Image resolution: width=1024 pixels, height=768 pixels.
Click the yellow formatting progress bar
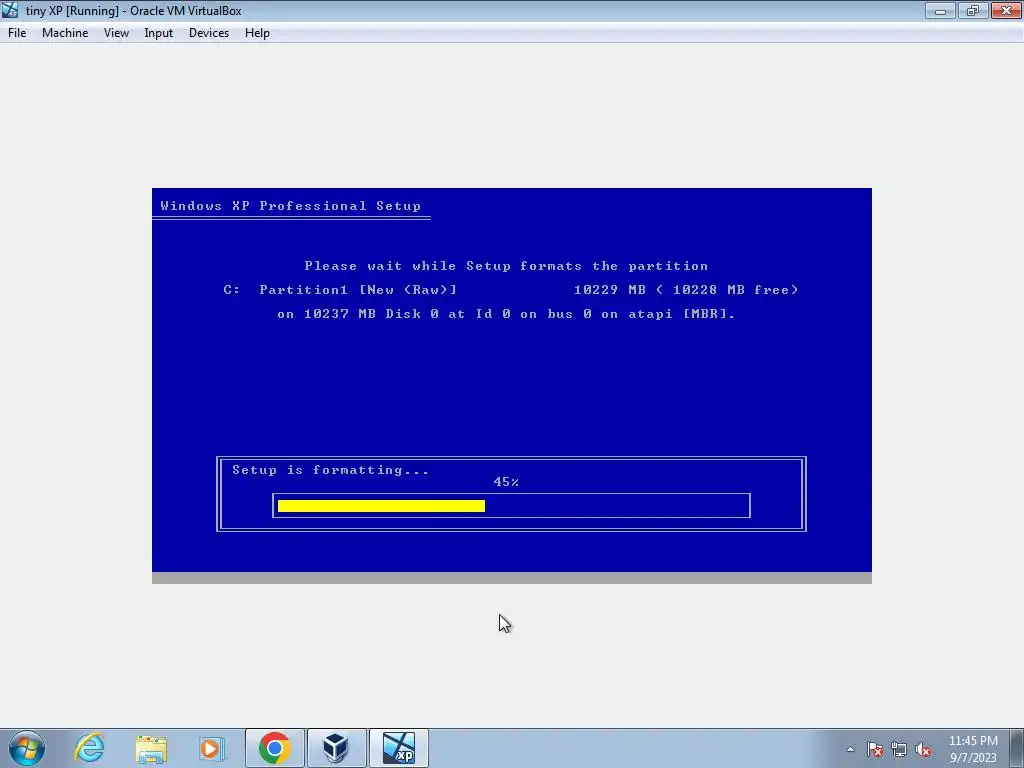(381, 505)
